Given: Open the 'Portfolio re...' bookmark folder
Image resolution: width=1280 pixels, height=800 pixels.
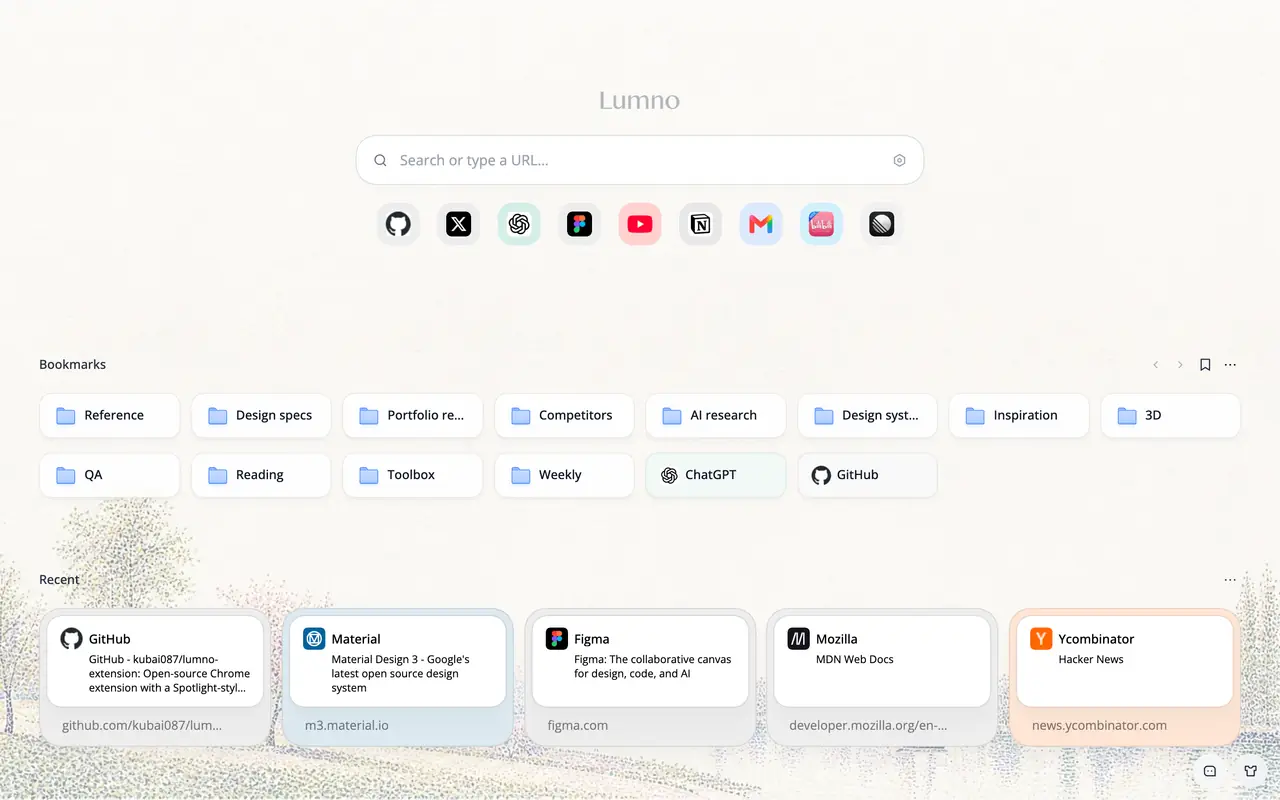Looking at the screenshot, I should click(x=413, y=415).
